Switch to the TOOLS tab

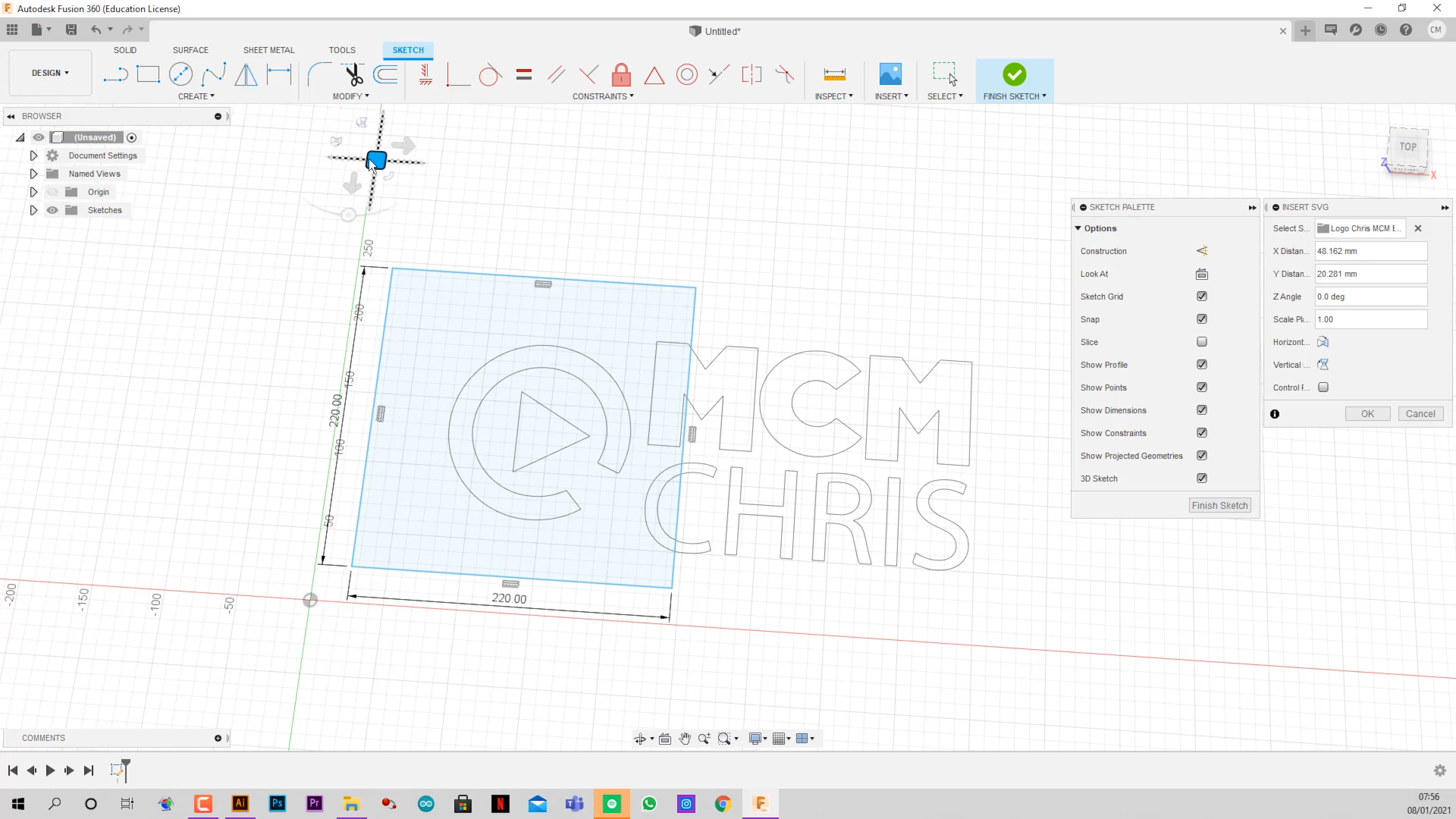pos(342,50)
